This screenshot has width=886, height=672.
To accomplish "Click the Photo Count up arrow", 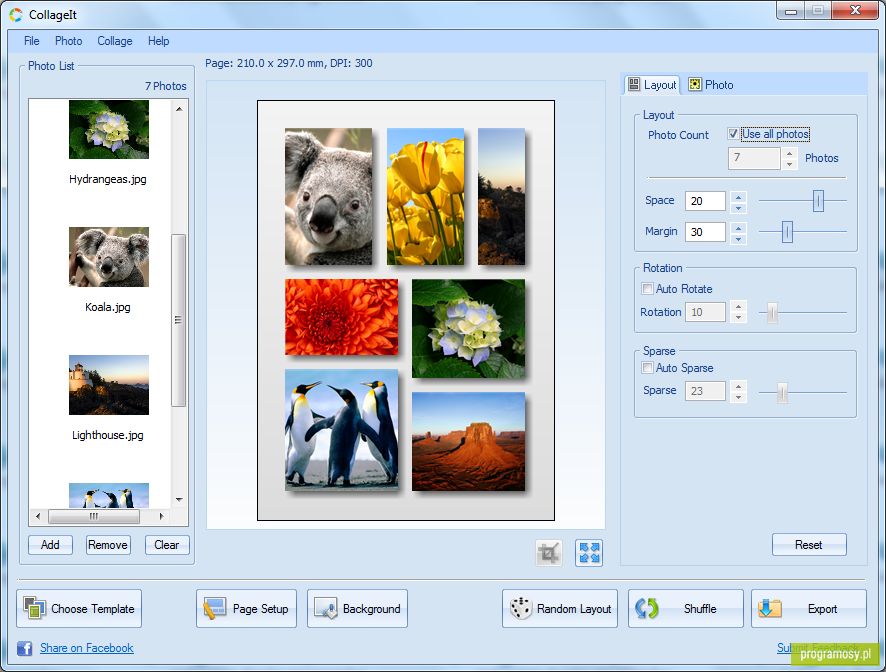I will pos(789,153).
